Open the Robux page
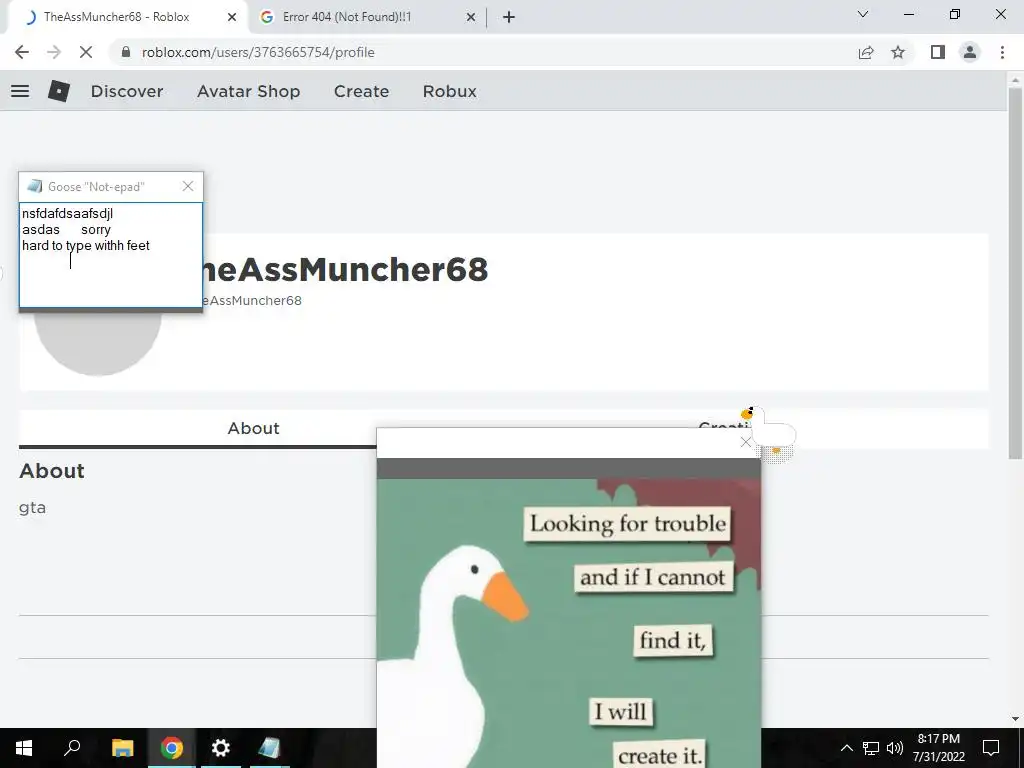Viewport: 1024px width, 768px height. 449,91
